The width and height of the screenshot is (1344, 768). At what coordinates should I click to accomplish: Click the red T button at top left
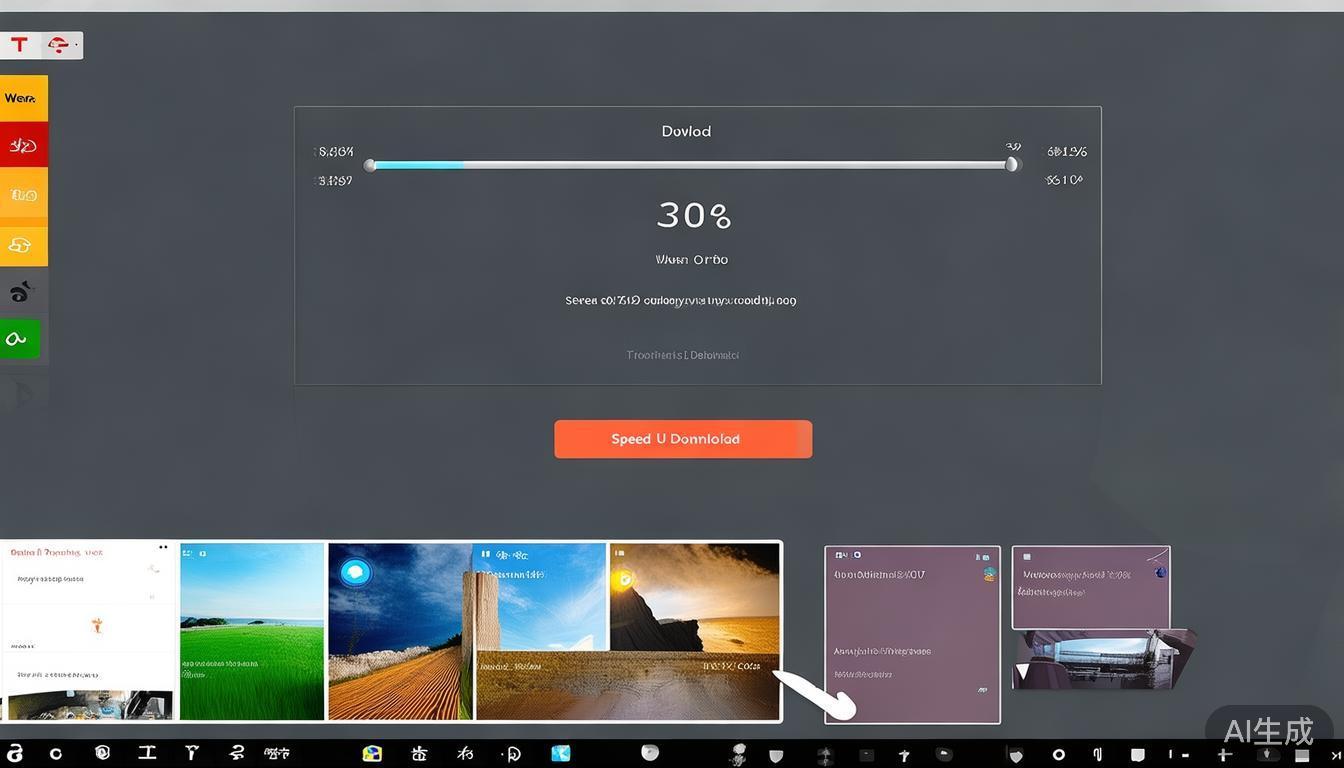click(20, 45)
